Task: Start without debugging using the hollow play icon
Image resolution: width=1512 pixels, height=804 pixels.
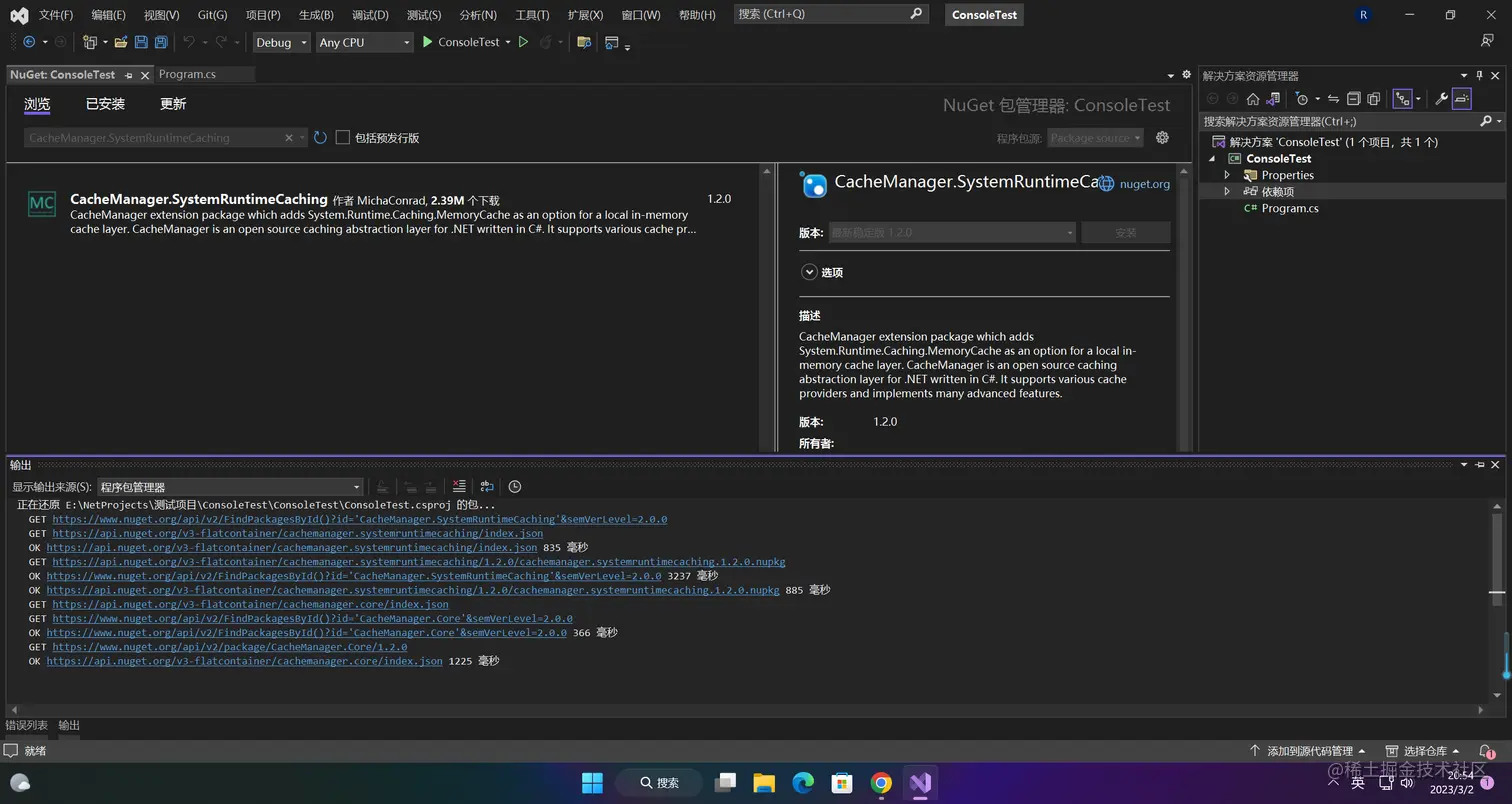Action: (523, 42)
